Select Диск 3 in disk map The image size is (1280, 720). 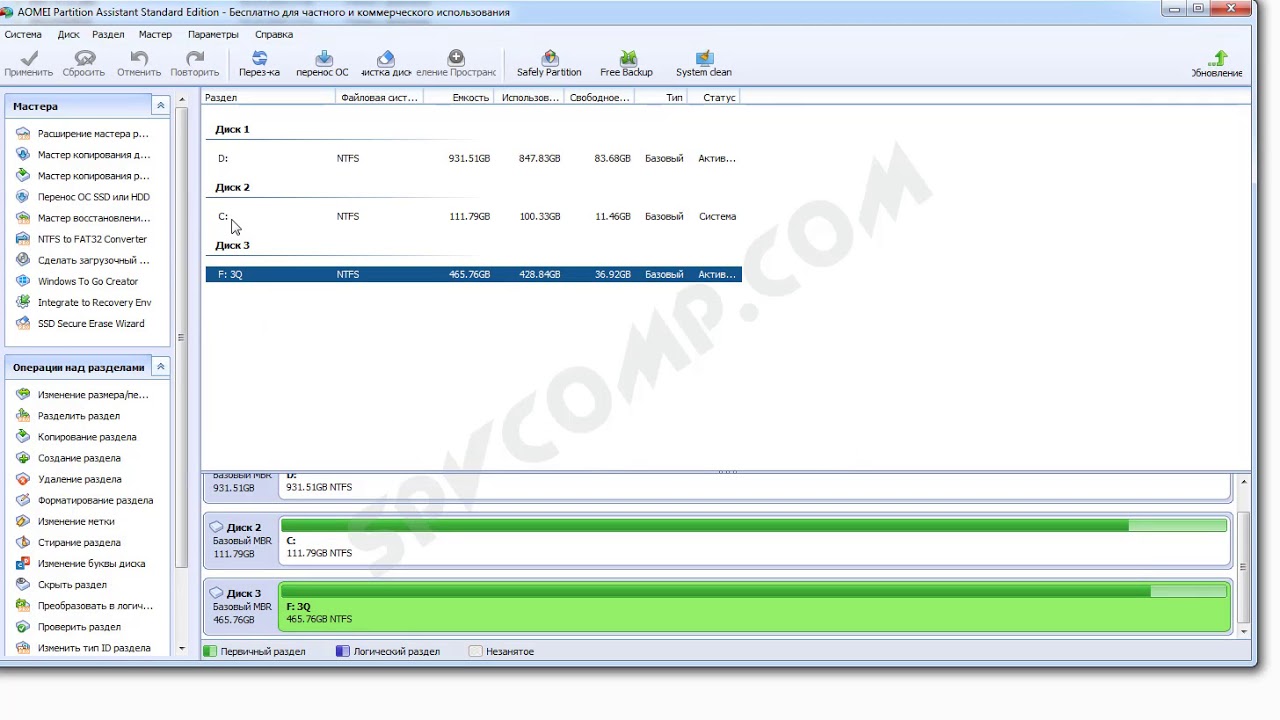pos(241,606)
